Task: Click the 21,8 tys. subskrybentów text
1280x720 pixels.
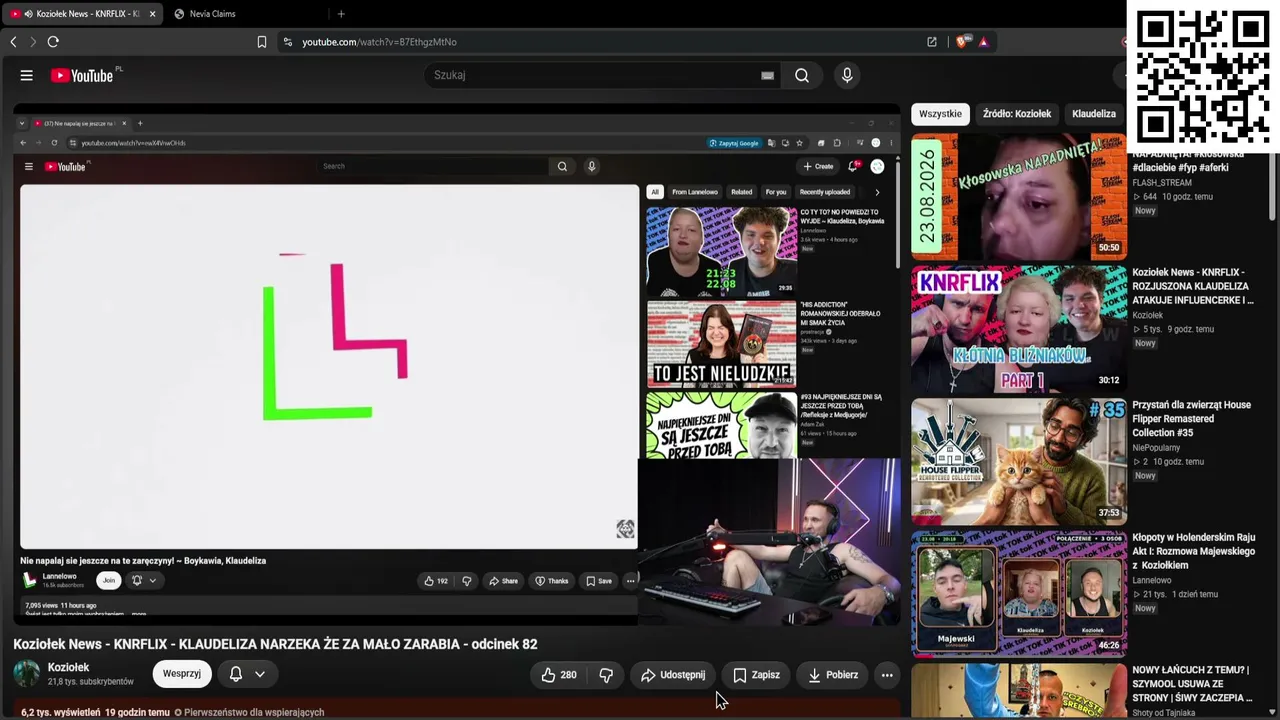Action: pos(91,682)
